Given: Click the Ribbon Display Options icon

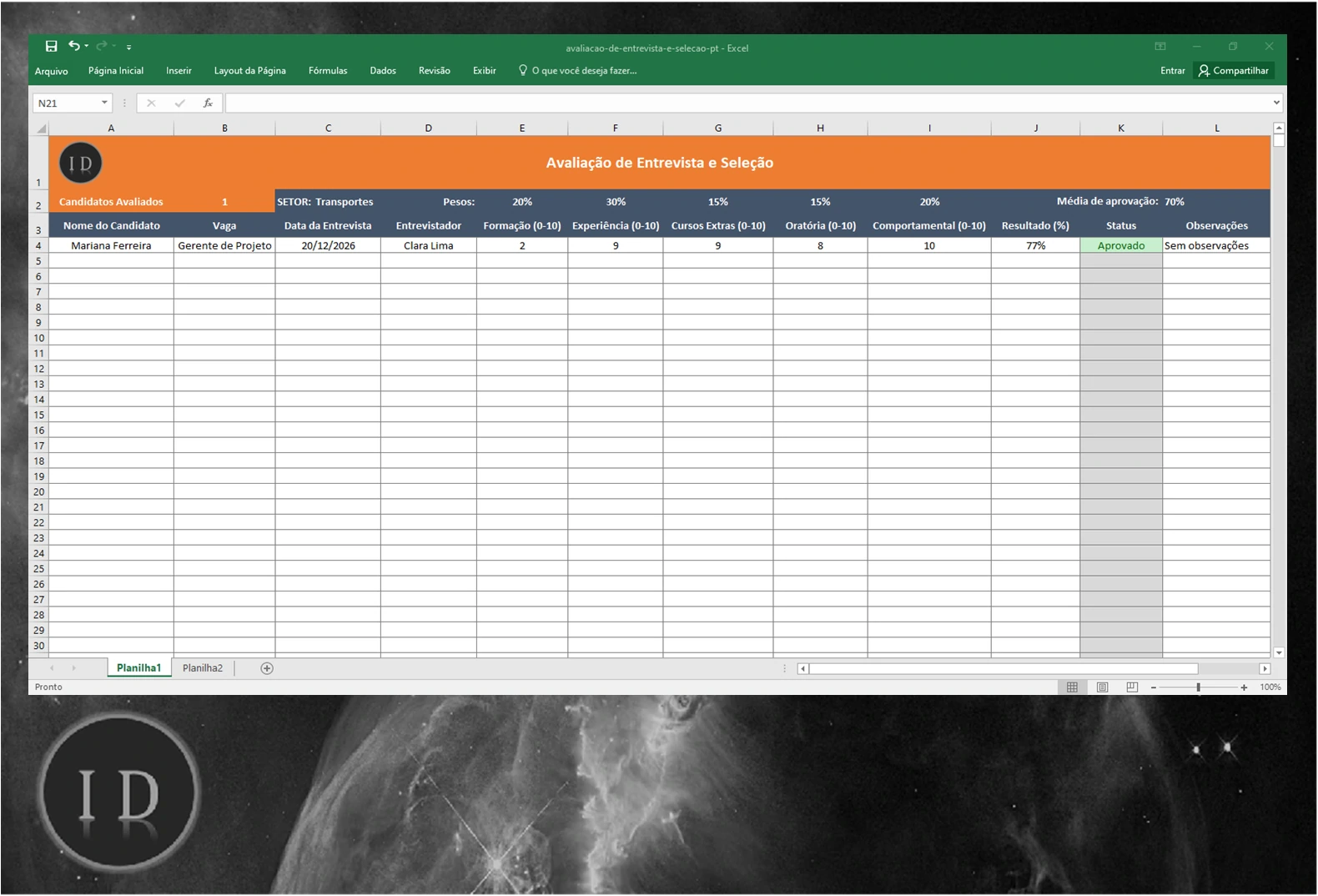Looking at the screenshot, I should (x=1160, y=47).
